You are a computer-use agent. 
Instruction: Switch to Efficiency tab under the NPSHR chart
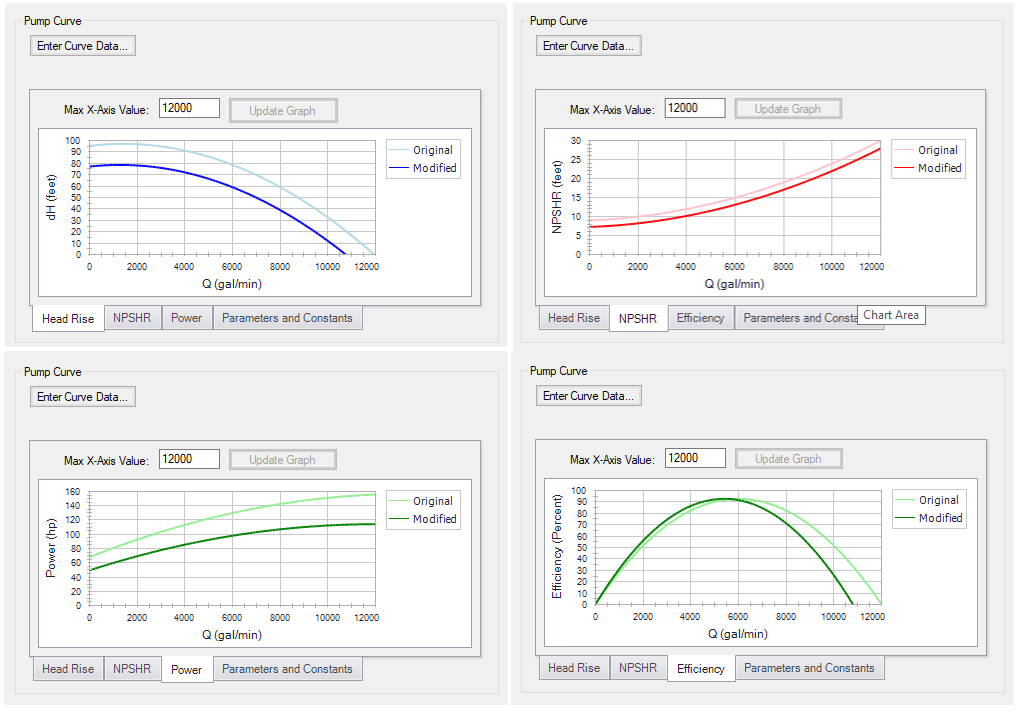pos(700,318)
